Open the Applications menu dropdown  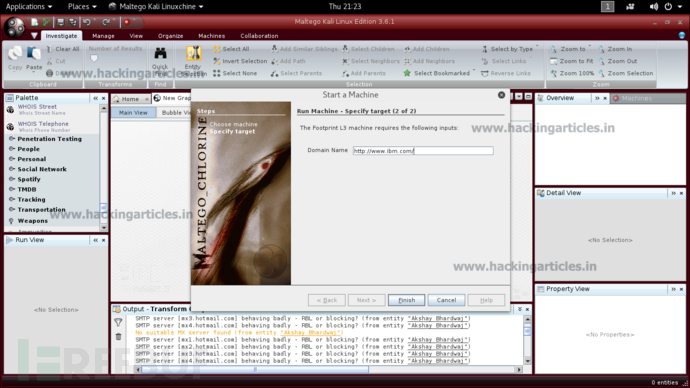pos(29,7)
